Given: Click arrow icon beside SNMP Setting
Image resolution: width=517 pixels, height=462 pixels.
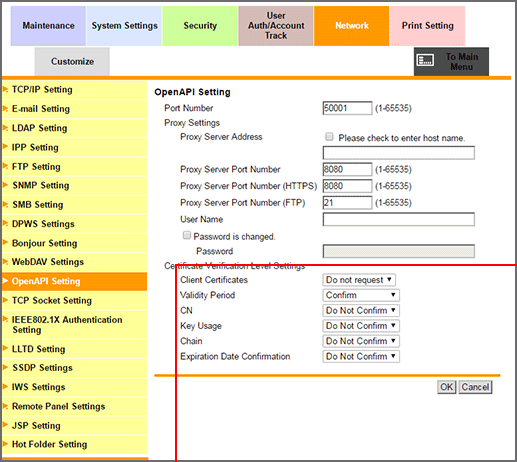Looking at the screenshot, I should point(5,185).
